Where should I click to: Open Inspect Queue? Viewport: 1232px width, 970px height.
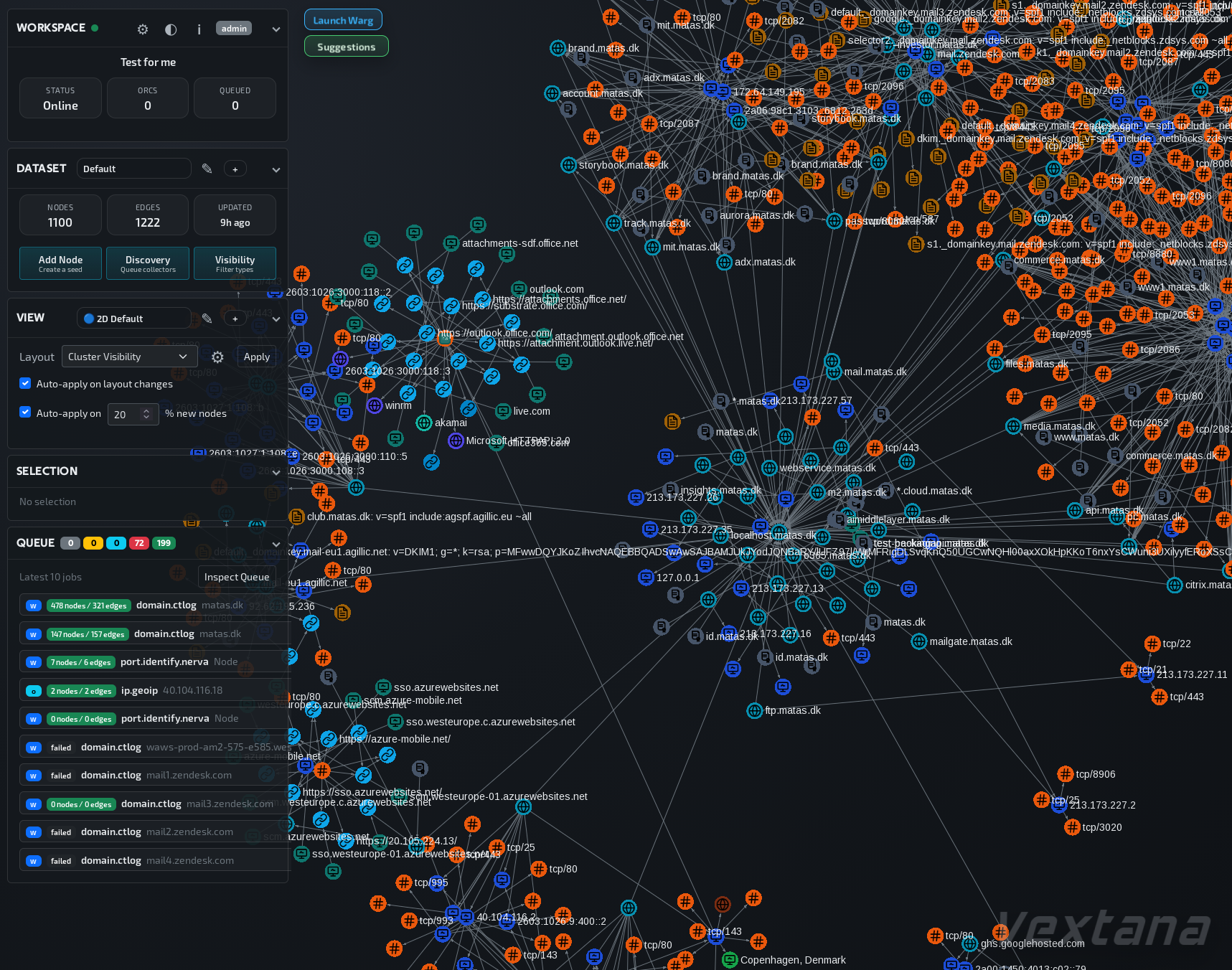click(x=237, y=577)
